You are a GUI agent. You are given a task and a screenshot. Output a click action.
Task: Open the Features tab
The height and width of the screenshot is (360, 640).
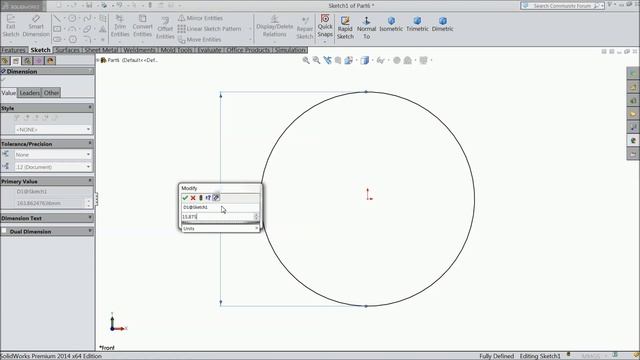pos(13,50)
